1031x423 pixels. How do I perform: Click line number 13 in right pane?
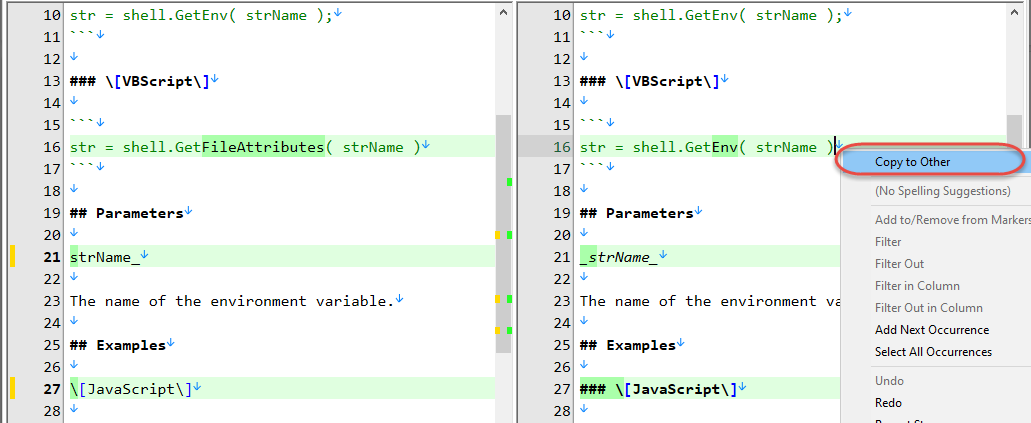click(x=562, y=81)
